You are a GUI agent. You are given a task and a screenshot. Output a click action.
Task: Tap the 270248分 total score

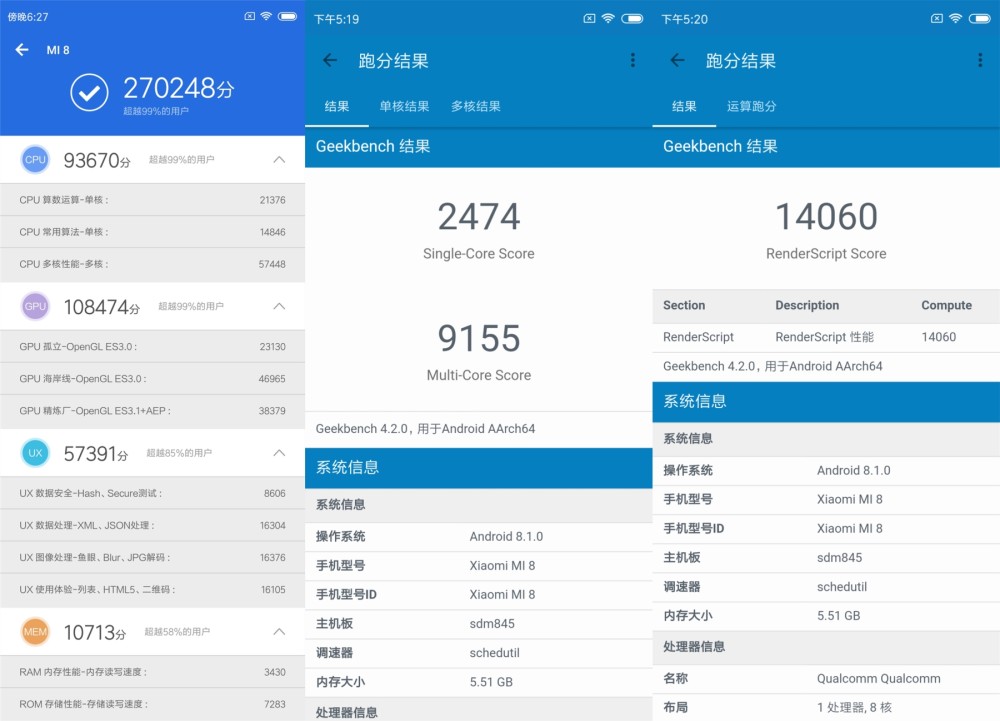[x=179, y=89]
